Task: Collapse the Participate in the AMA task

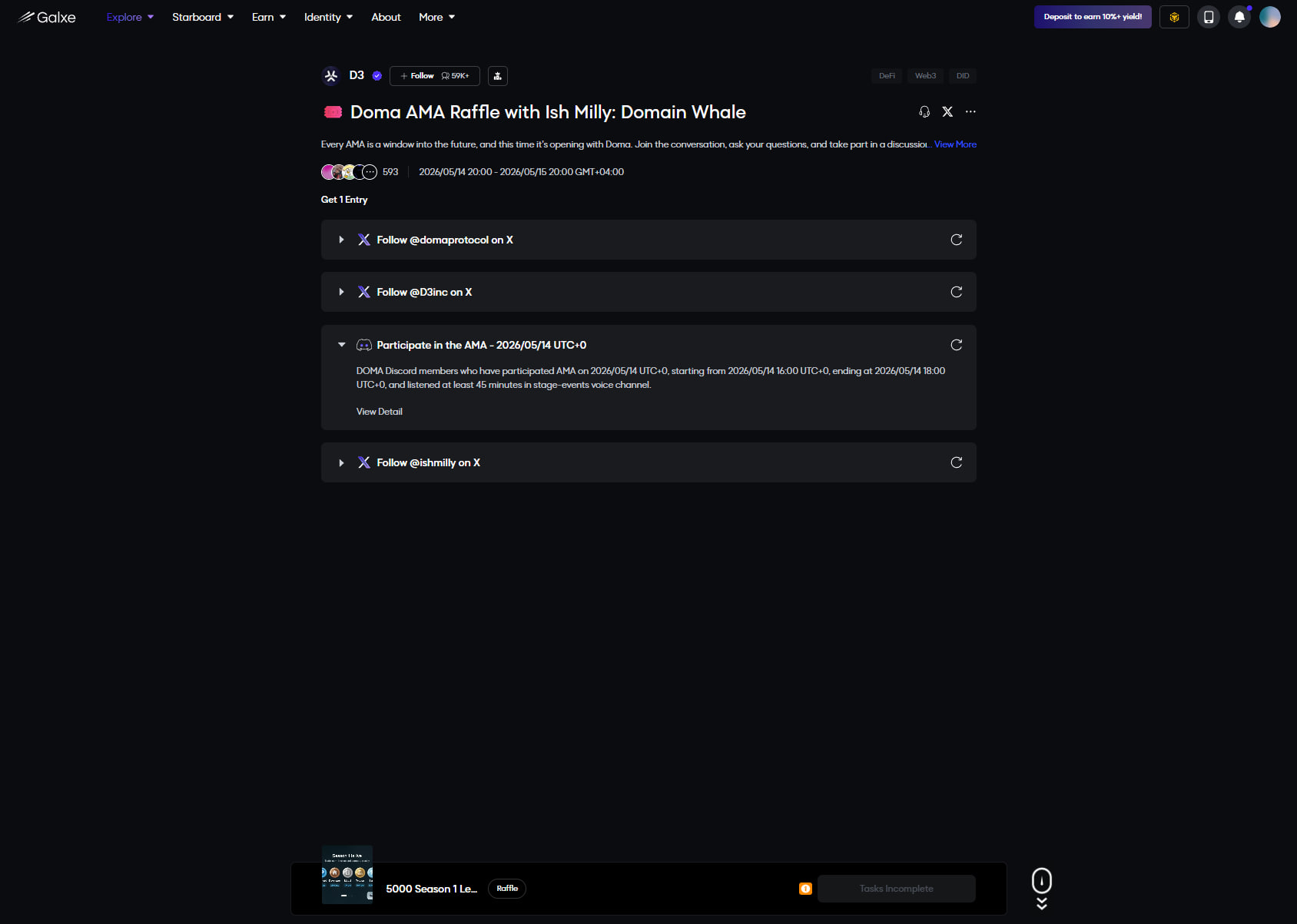Action: (x=341, y=345)
